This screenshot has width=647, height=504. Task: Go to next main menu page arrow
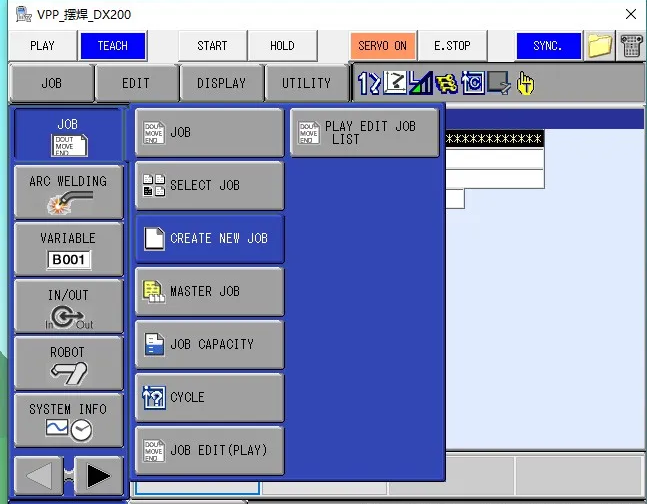(99, 476)
